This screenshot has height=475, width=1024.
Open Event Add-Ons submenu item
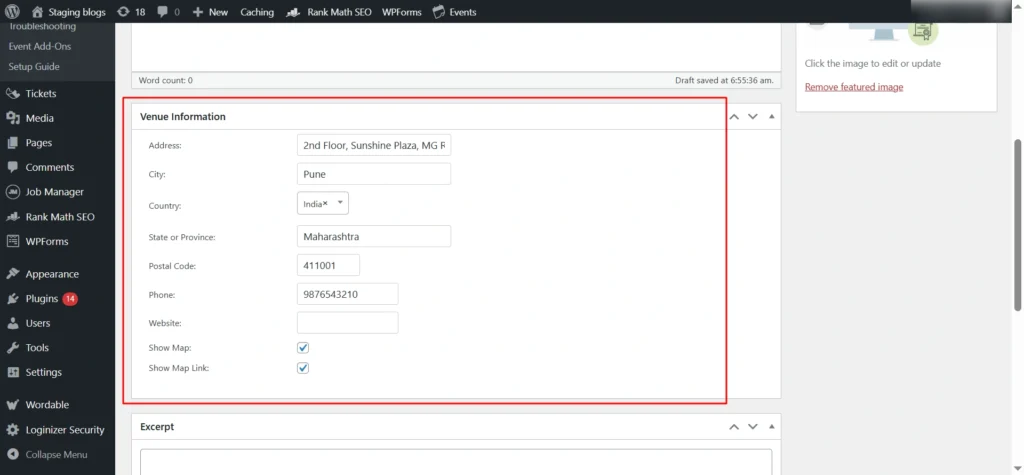click(40, 46)
